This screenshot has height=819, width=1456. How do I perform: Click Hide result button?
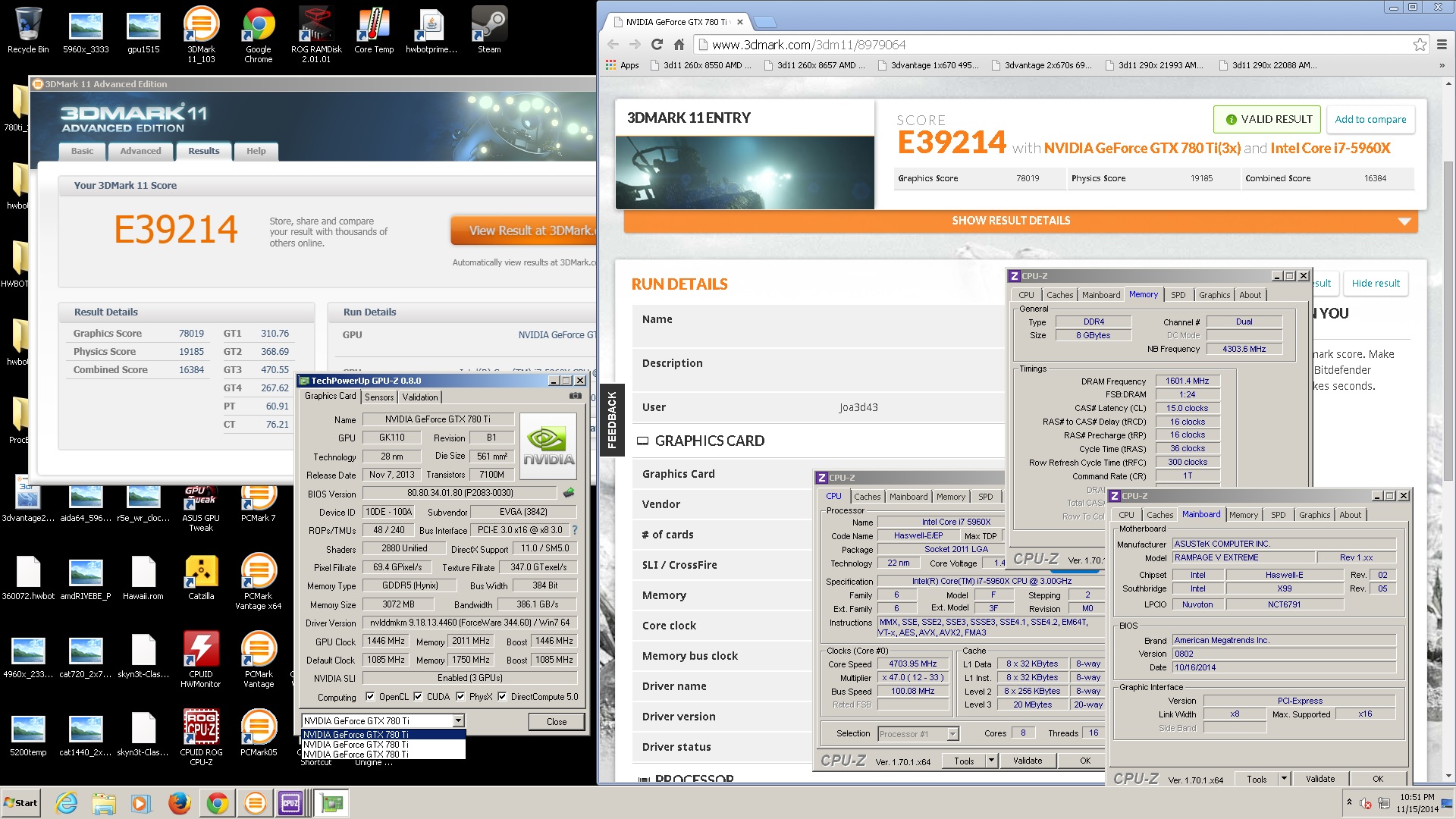tap(1376, 283)
